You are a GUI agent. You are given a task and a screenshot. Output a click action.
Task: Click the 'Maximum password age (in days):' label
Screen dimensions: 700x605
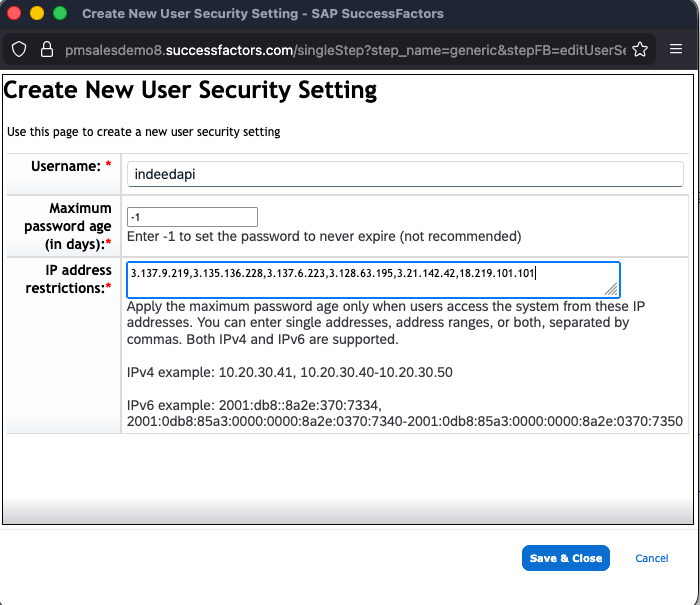67,226
